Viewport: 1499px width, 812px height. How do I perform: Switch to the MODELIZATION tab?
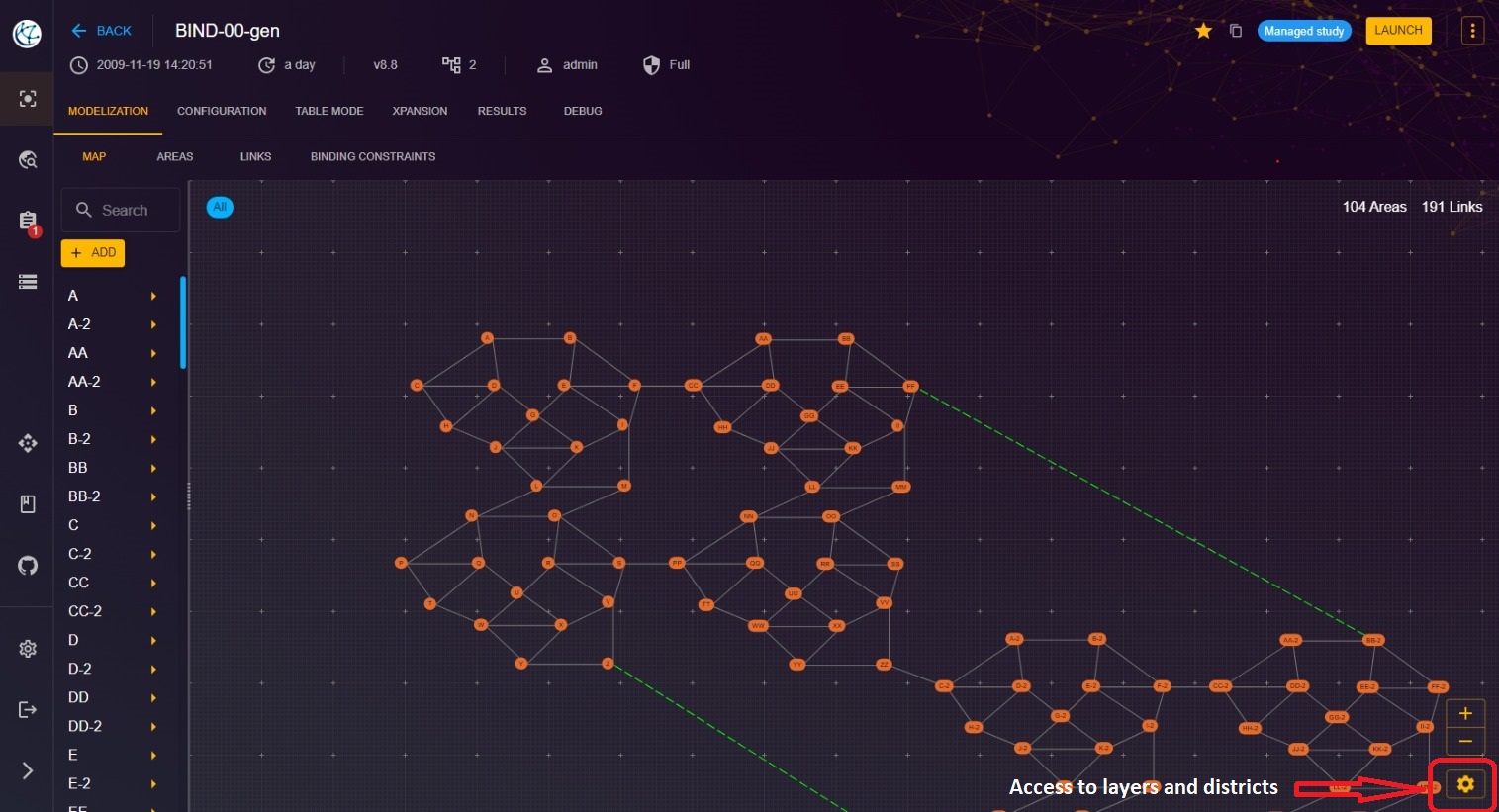click(108, 111)
